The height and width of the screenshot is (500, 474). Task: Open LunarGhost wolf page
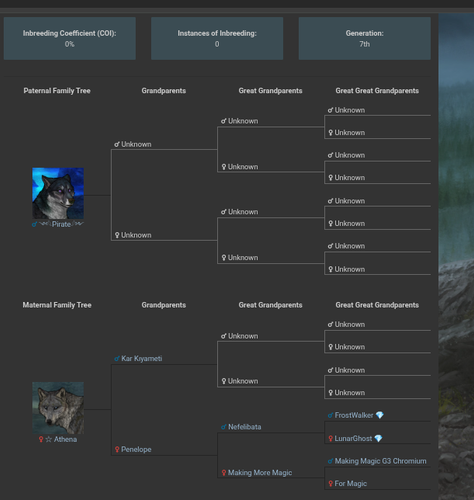point(353,438)
